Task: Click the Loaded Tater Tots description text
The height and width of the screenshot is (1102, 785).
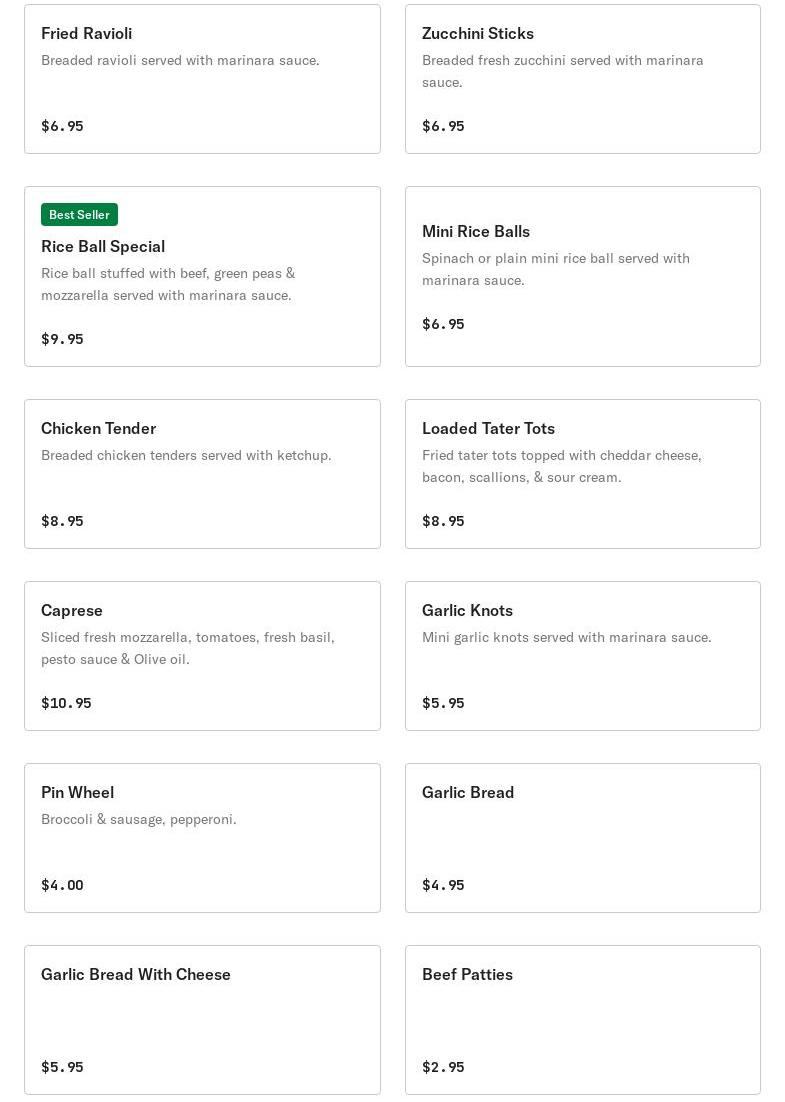Action: [562, 466]
